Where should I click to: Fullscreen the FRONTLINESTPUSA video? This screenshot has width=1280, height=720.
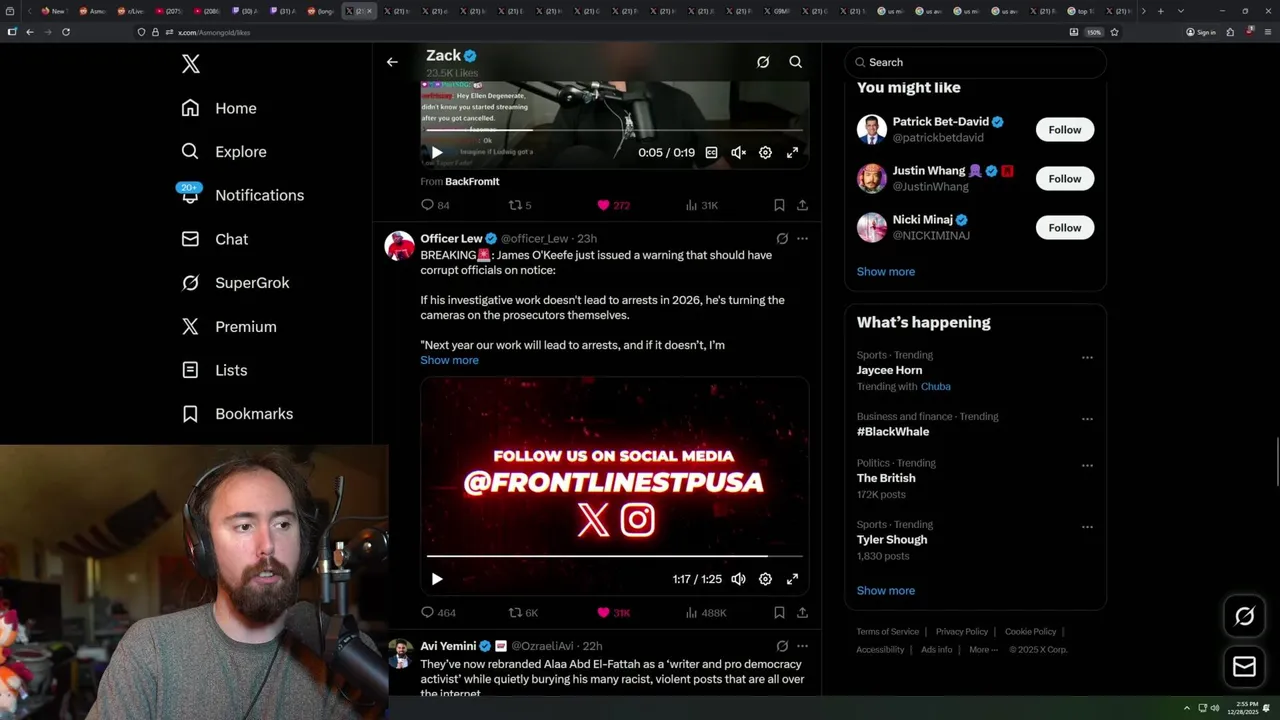(x=792, y=579)
